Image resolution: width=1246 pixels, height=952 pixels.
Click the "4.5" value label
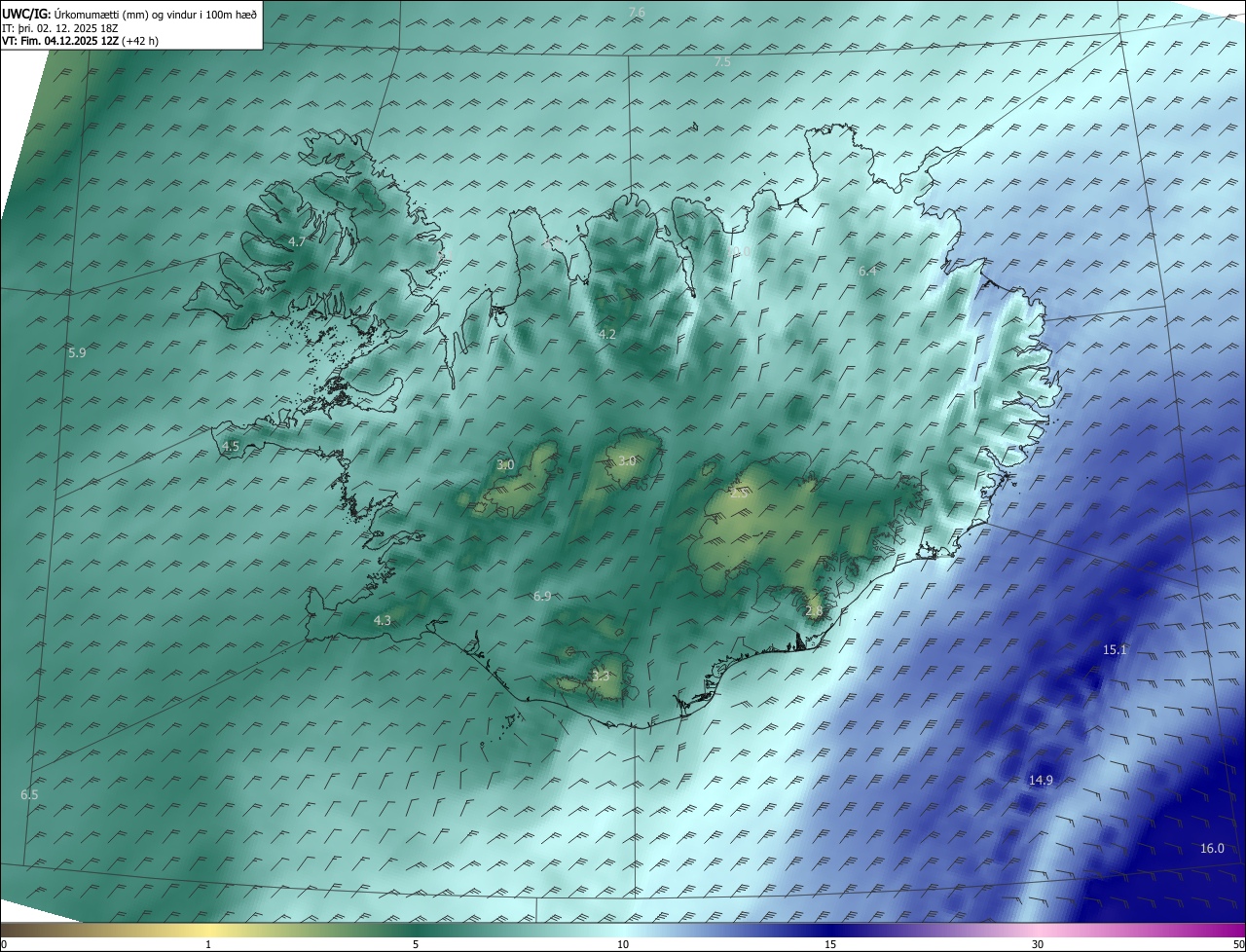tap(231, 446)
